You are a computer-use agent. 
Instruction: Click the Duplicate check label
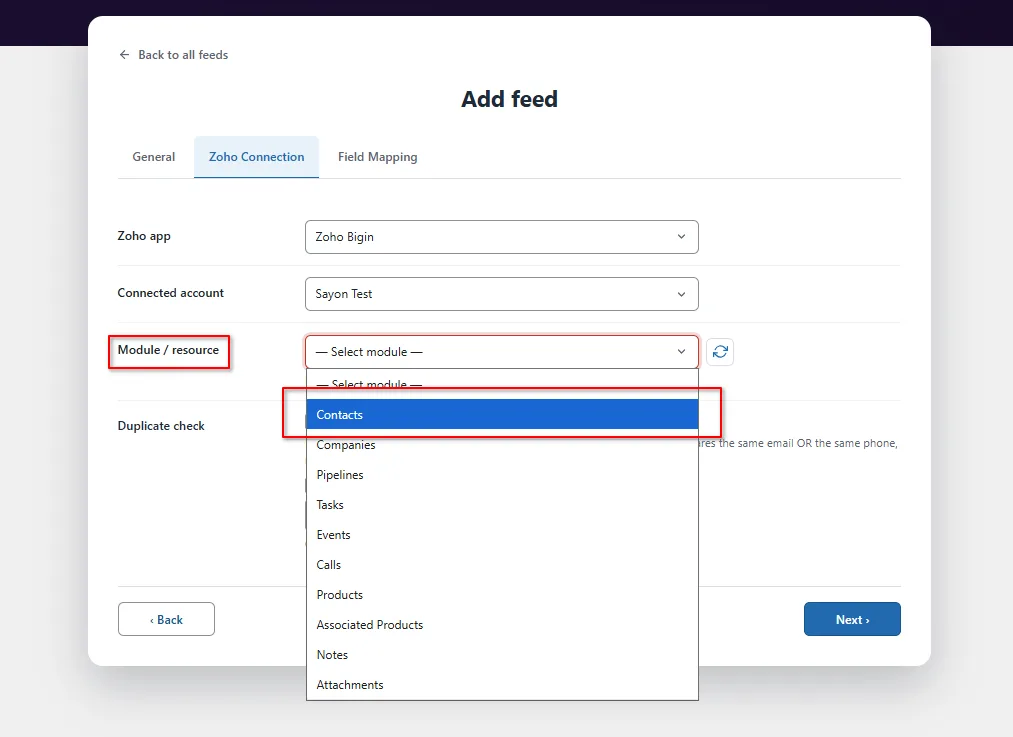[x=161, y=426]
